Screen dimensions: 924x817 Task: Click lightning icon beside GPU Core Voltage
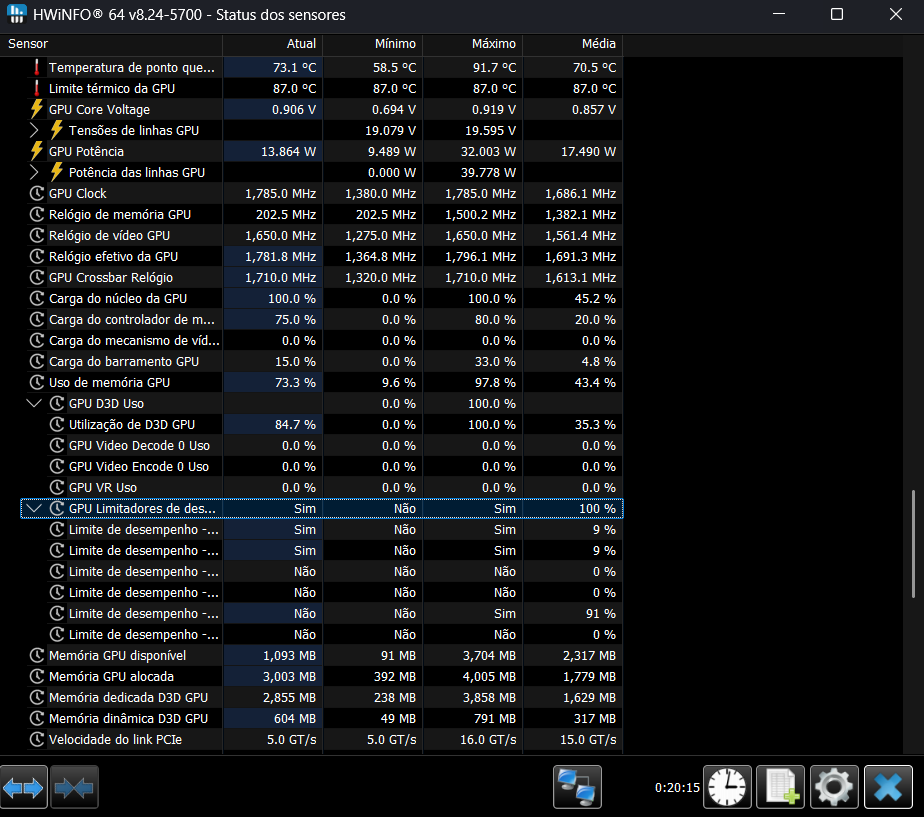pos(37,109)
